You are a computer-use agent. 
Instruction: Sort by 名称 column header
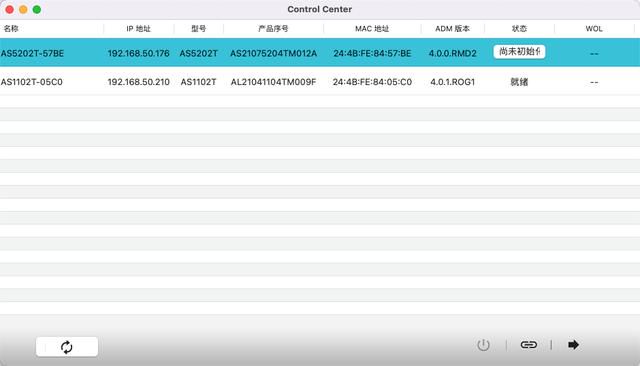11,29
